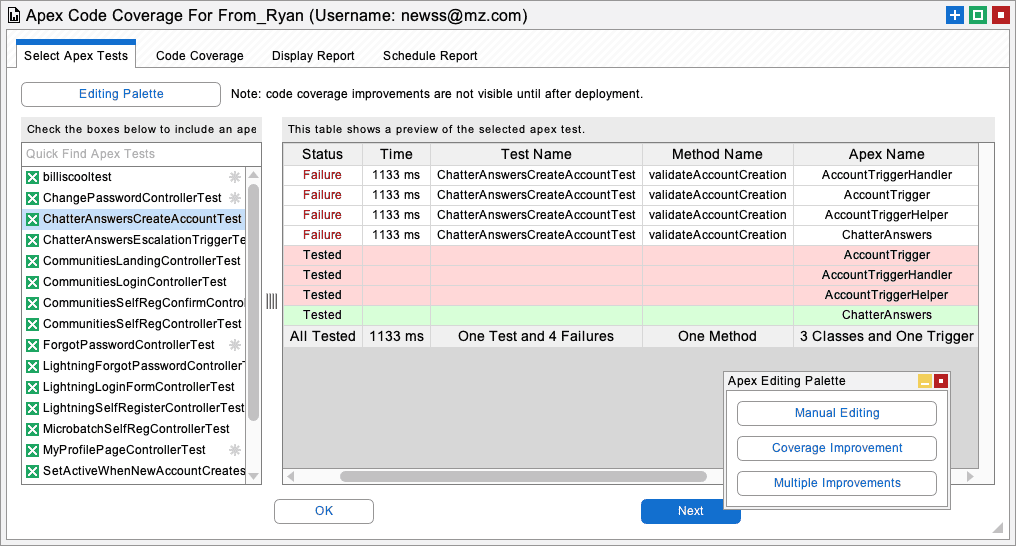This screenshot has height=546, width=1016.
Task: Click star icon beside ChangePasswordControllerTest
Action: (x=235, y=198)
